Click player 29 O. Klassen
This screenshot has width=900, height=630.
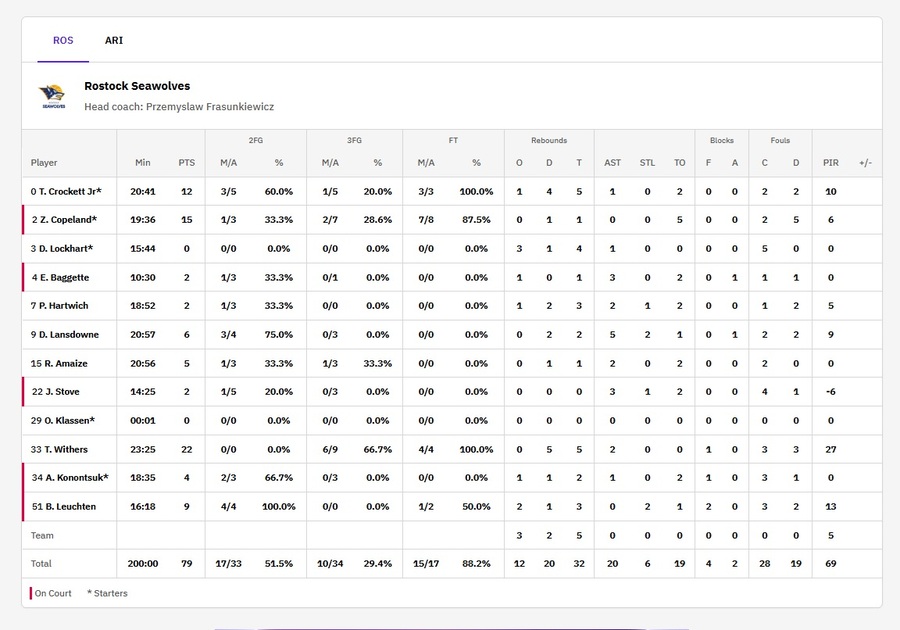pos(63,421)
